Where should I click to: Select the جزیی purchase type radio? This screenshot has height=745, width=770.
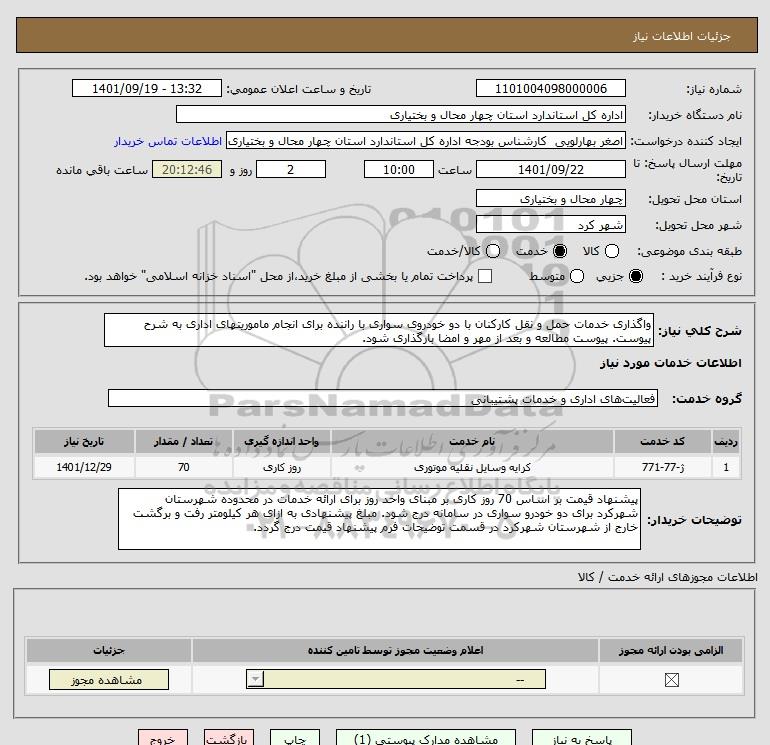pyautogui.click(x=635, y=276)
